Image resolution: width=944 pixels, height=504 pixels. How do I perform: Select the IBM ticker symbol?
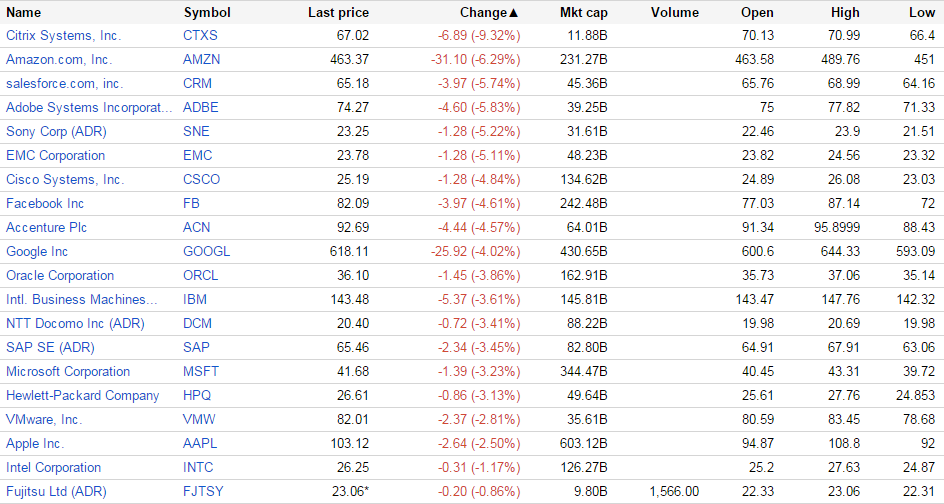click(195, 300)
